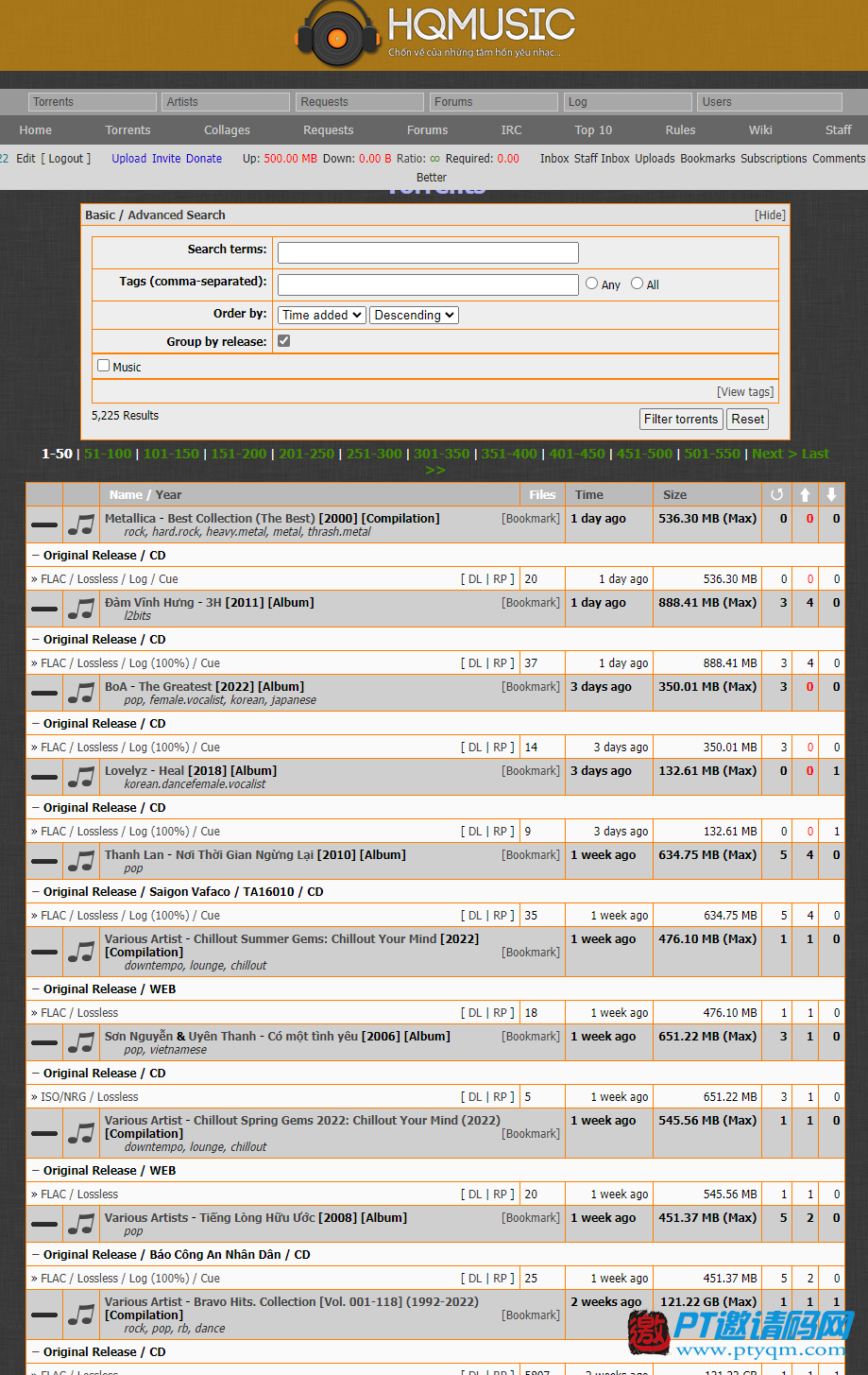Viewport: 868px width, 1375px height.
Task: Open the Torrents menu item
Action: click(128, 129)
